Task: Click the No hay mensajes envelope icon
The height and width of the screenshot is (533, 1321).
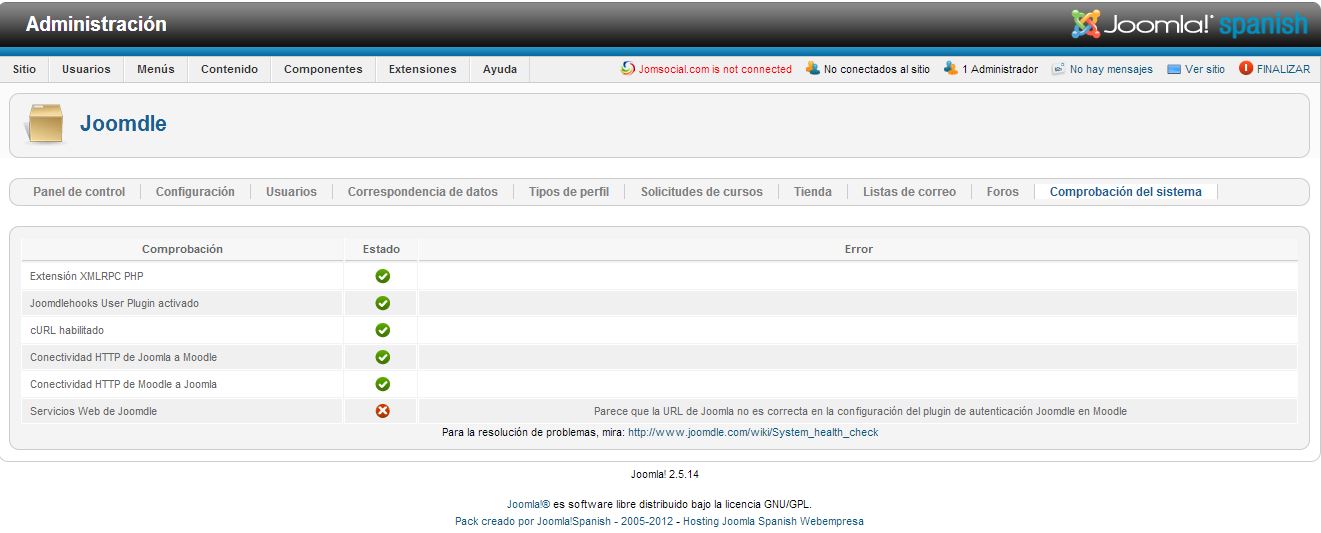Action: (1058, 69)
